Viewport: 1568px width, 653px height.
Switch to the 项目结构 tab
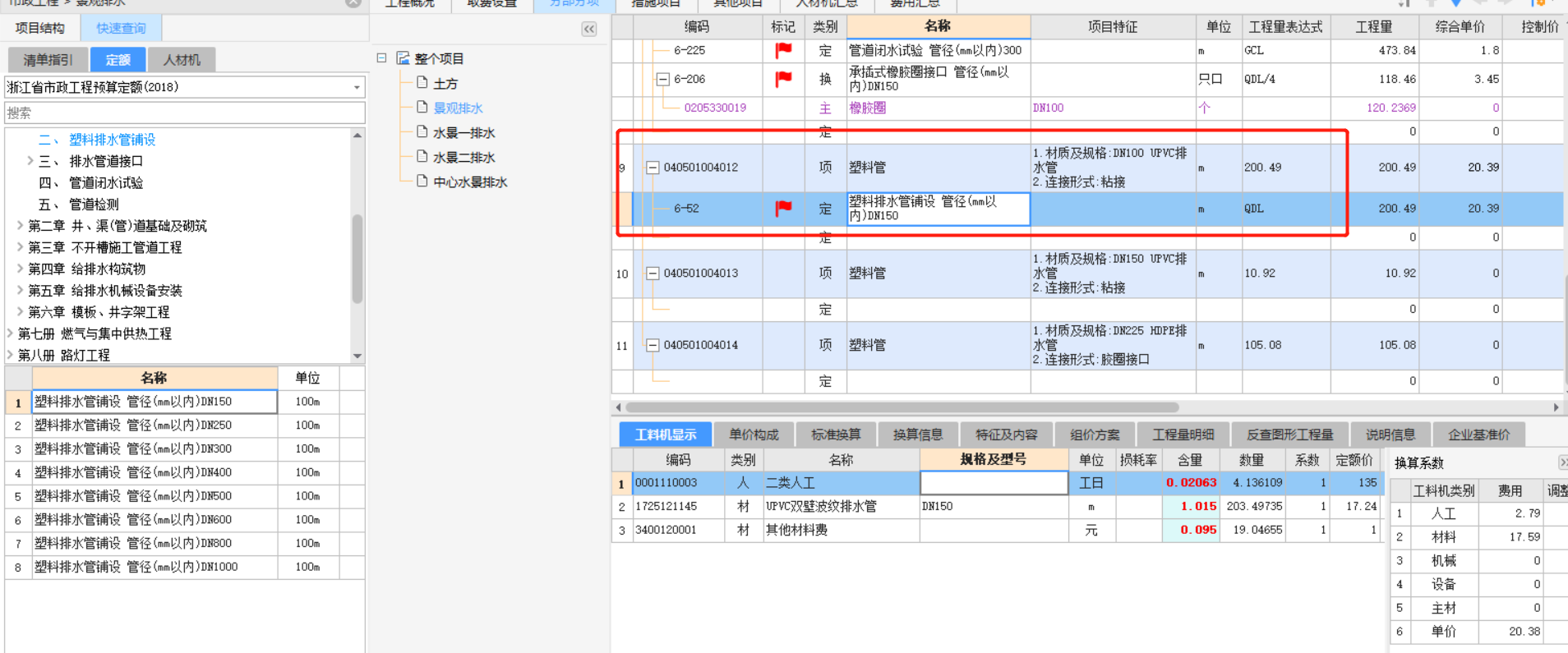pyautogui.click(x=40, y=28)
